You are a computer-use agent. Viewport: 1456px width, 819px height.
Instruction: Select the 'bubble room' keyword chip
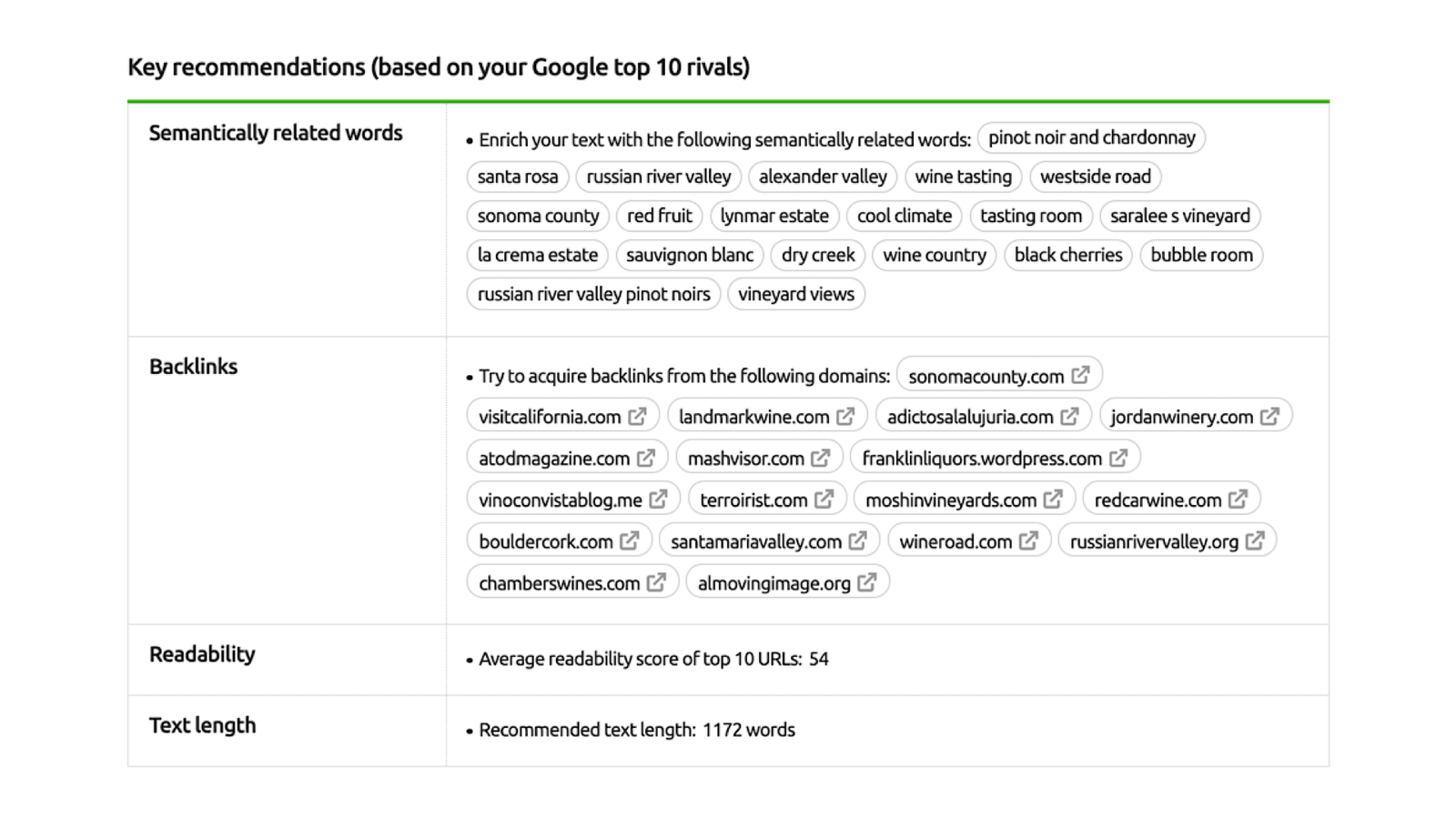1200,255
